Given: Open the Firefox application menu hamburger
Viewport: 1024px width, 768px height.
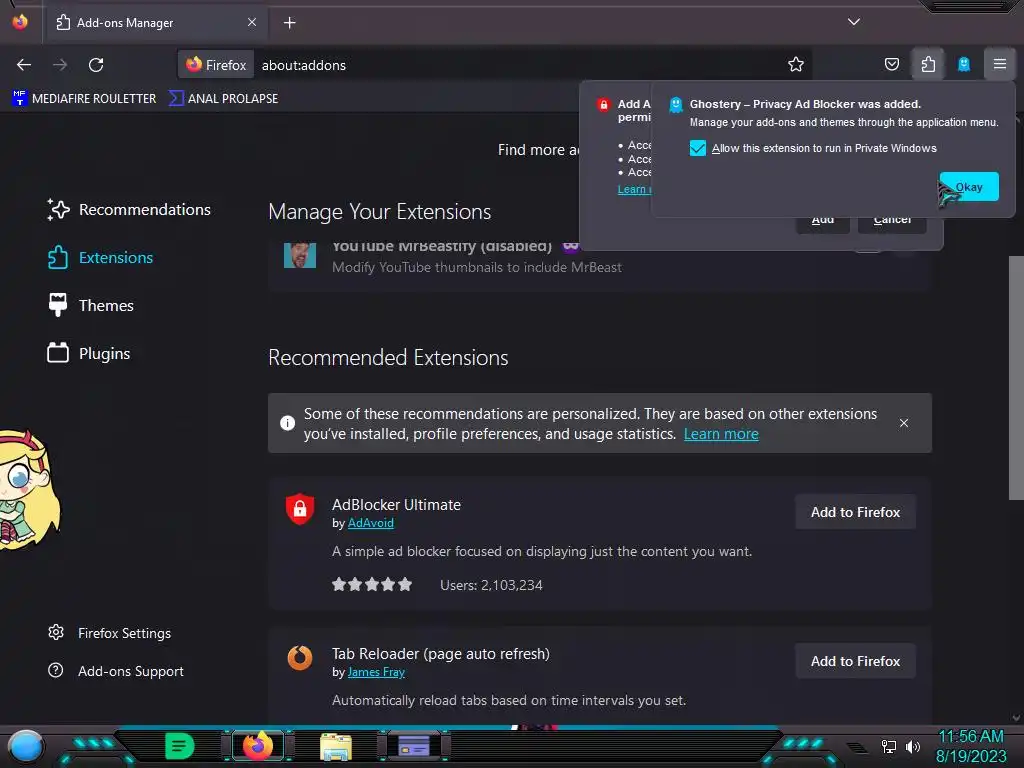Looking at the screenshot, I should tap(999, 64).
